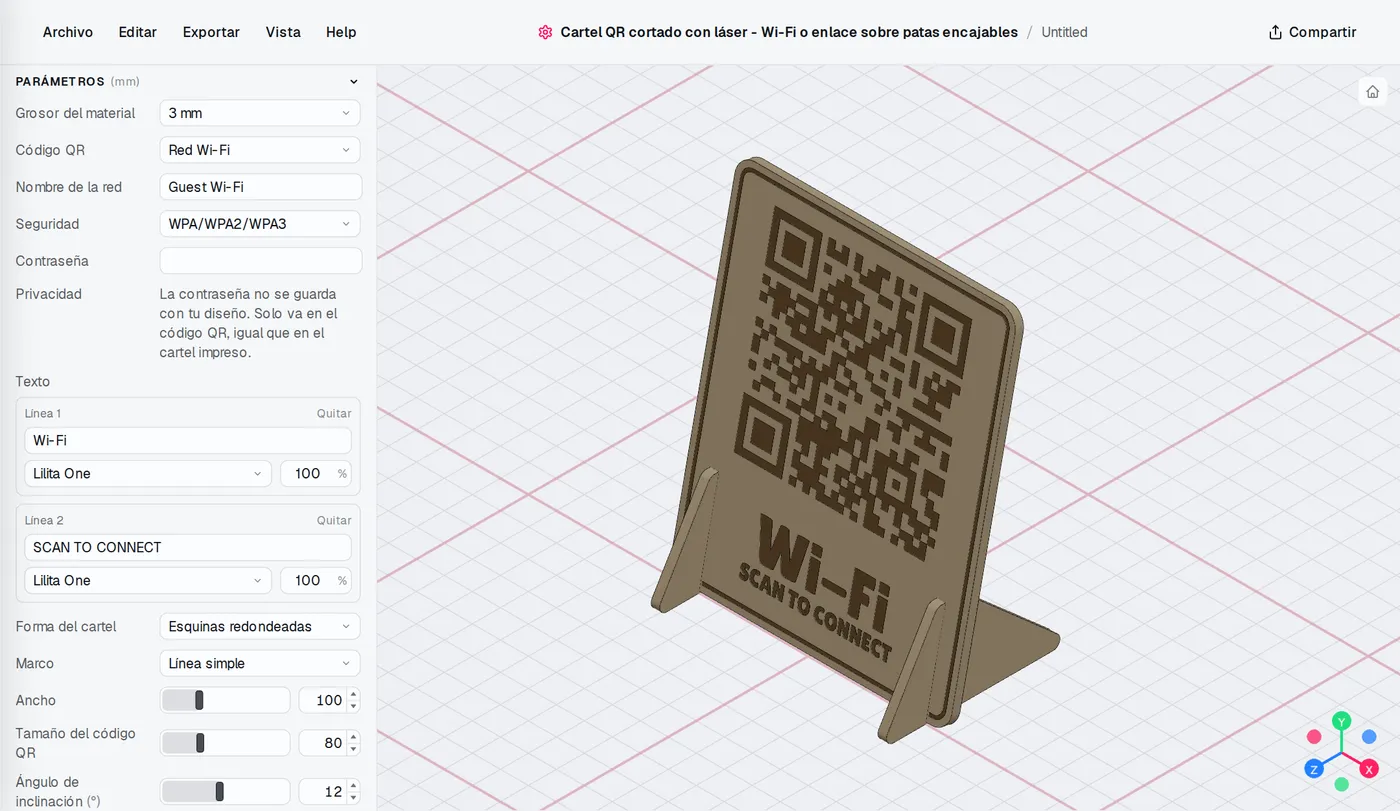
Task: Open the Código QR type dropdown
Action: point(260,150)
